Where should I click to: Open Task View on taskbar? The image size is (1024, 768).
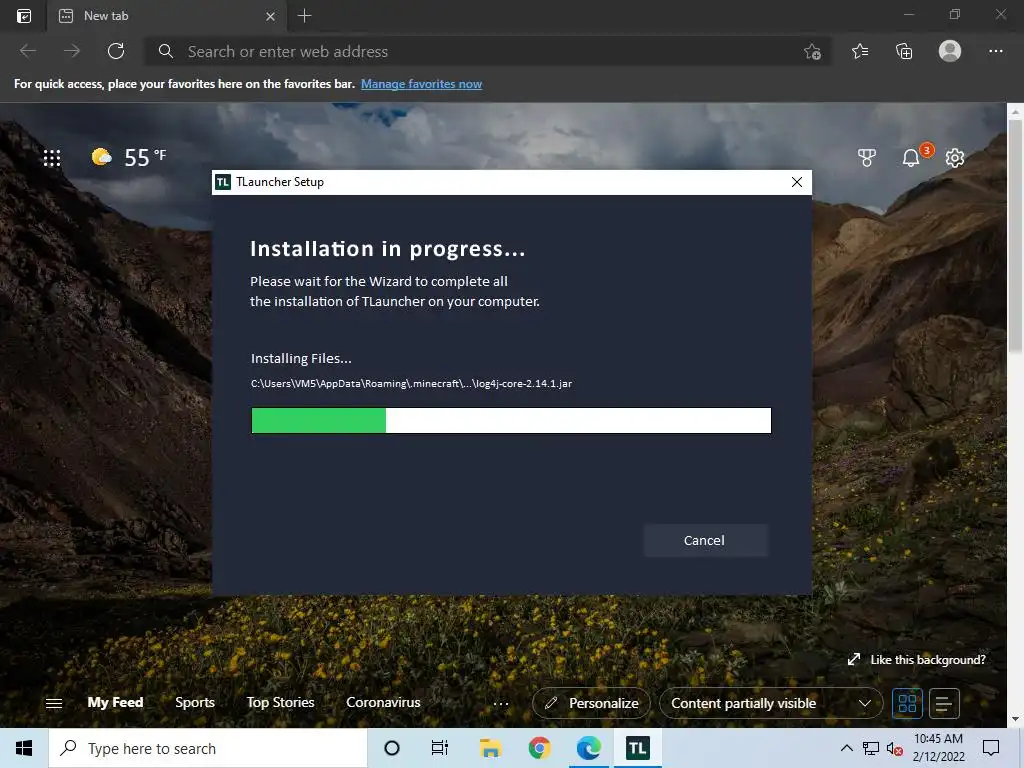pos(440,748)
